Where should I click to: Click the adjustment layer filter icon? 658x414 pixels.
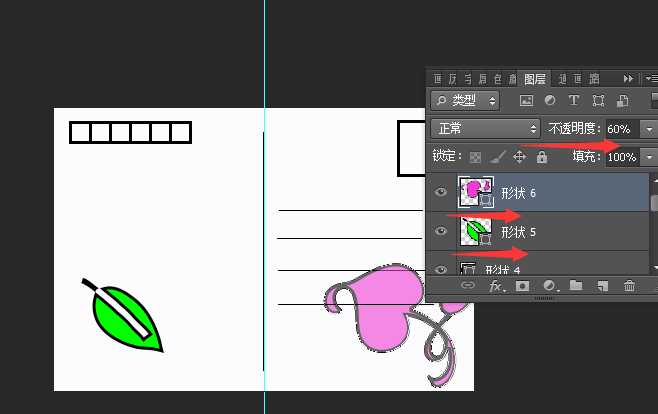click(550, 101)
